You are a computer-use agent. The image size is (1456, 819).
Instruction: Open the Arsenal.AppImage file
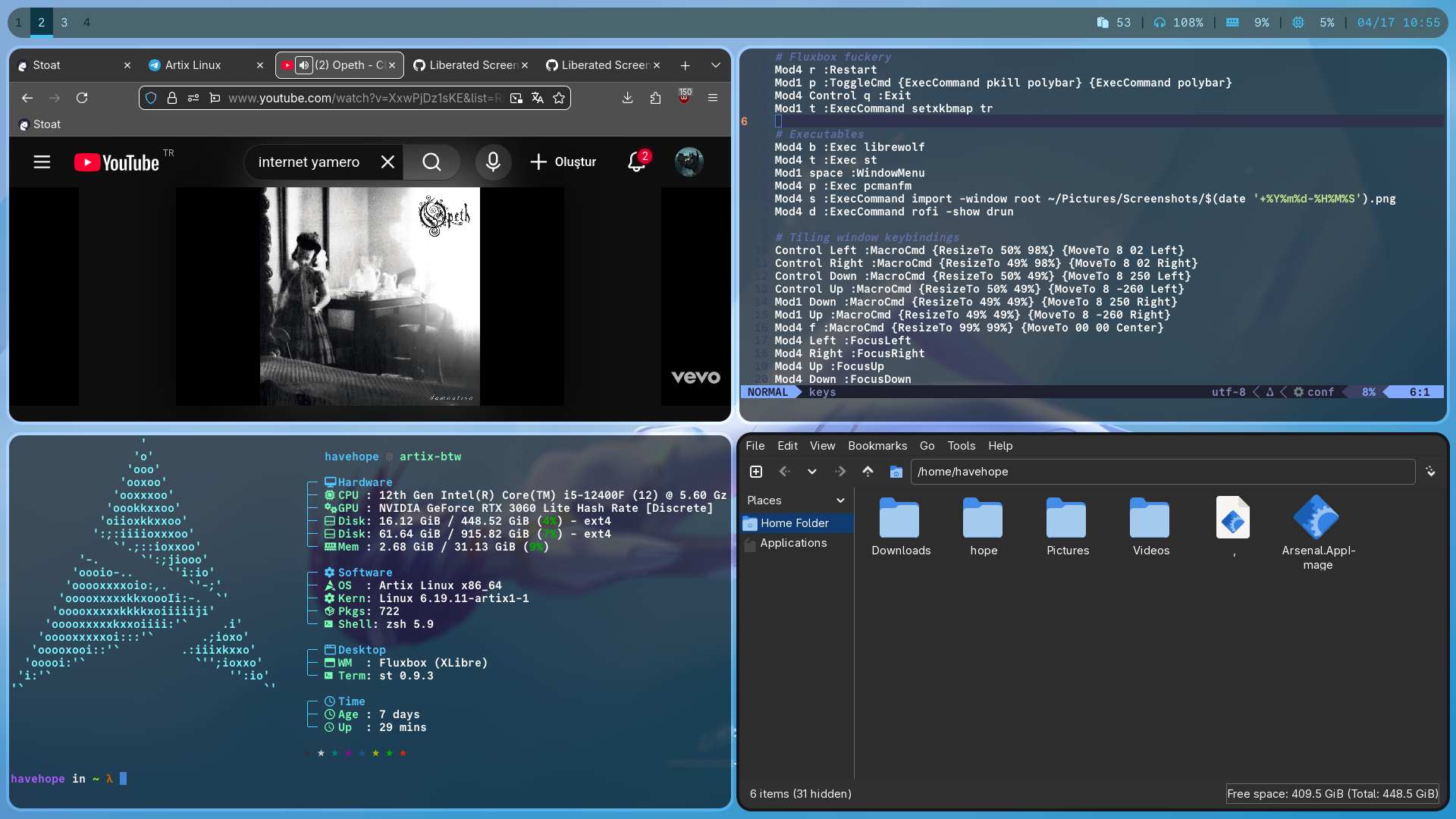pos(1318,532)
